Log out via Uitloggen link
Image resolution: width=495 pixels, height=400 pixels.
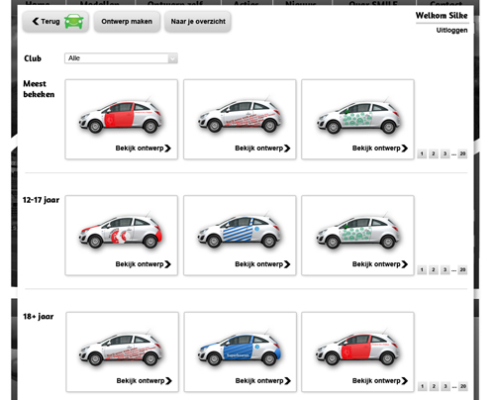(452, 30)
